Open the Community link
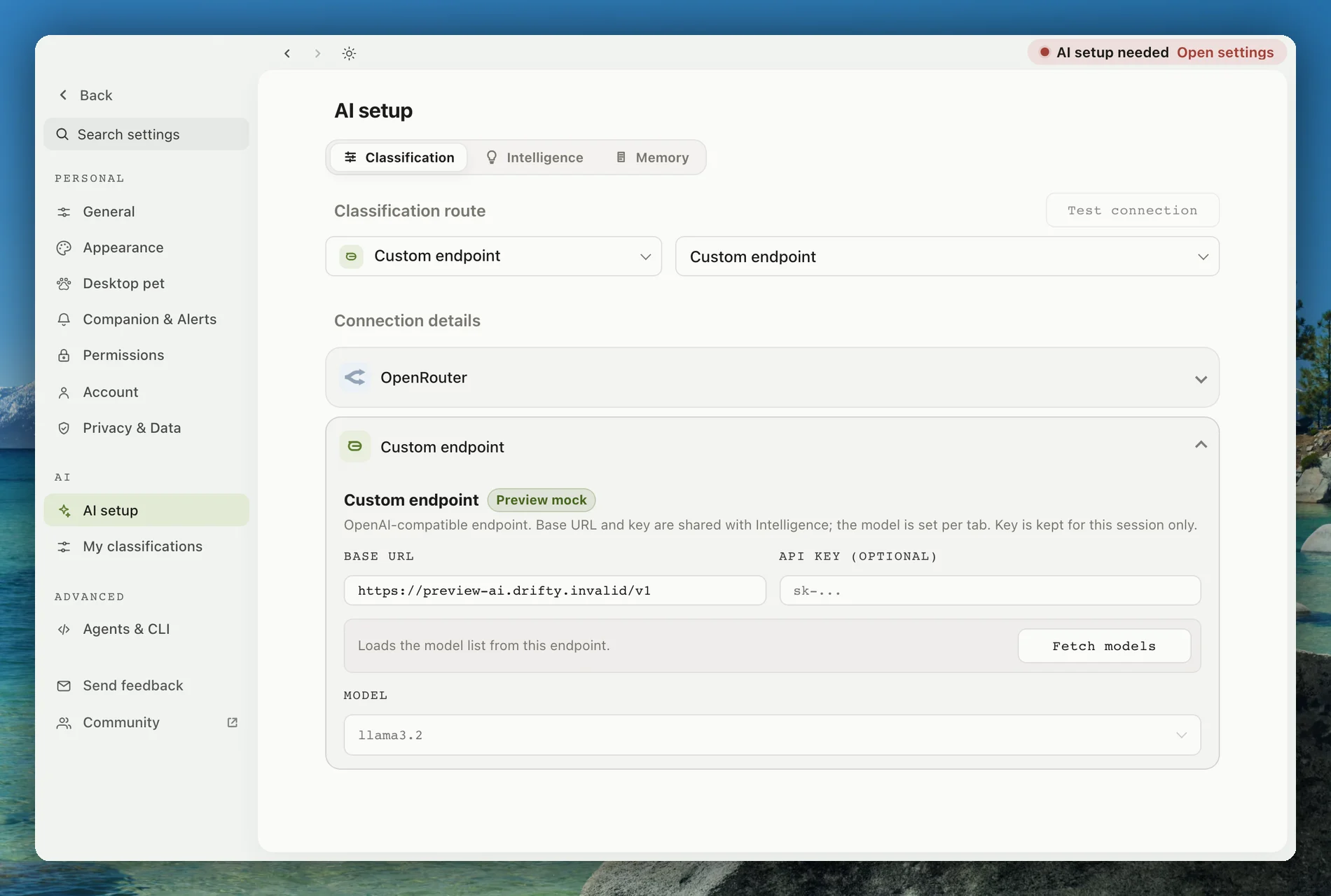Viewport: 1331px width, 896px height. 146,722
